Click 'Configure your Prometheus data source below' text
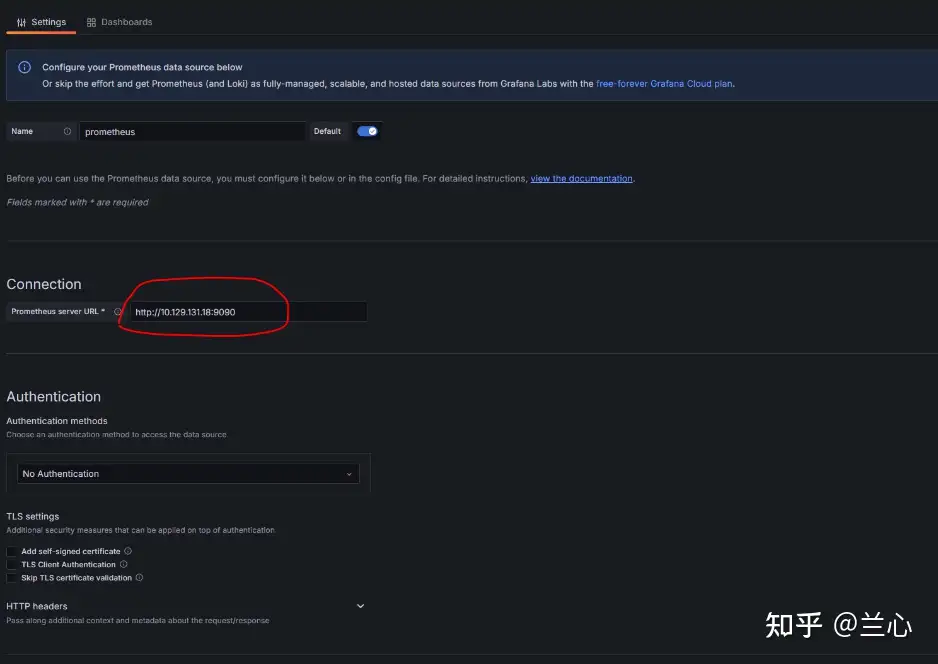Image resolution: width=938 pixels, height=664 pixels. pyautogui.click(x=142, y=67)
